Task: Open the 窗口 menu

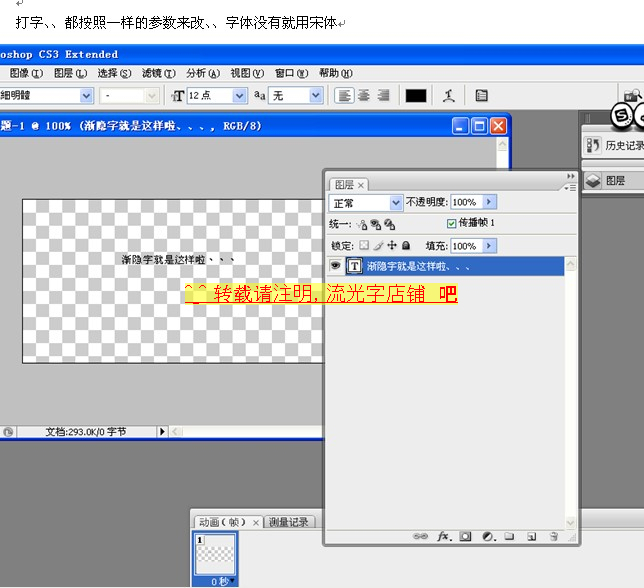Action: (291, 73)
